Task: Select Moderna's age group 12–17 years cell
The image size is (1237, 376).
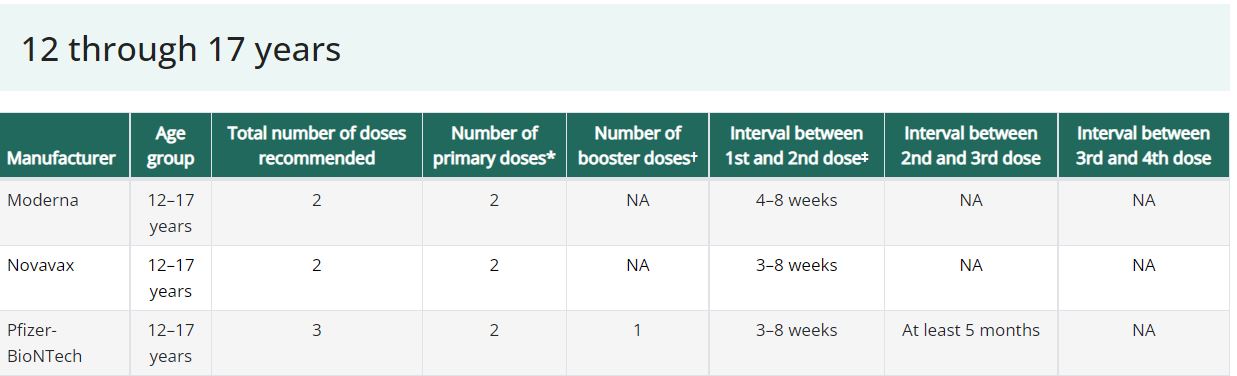Action: (x=170, y=212)
